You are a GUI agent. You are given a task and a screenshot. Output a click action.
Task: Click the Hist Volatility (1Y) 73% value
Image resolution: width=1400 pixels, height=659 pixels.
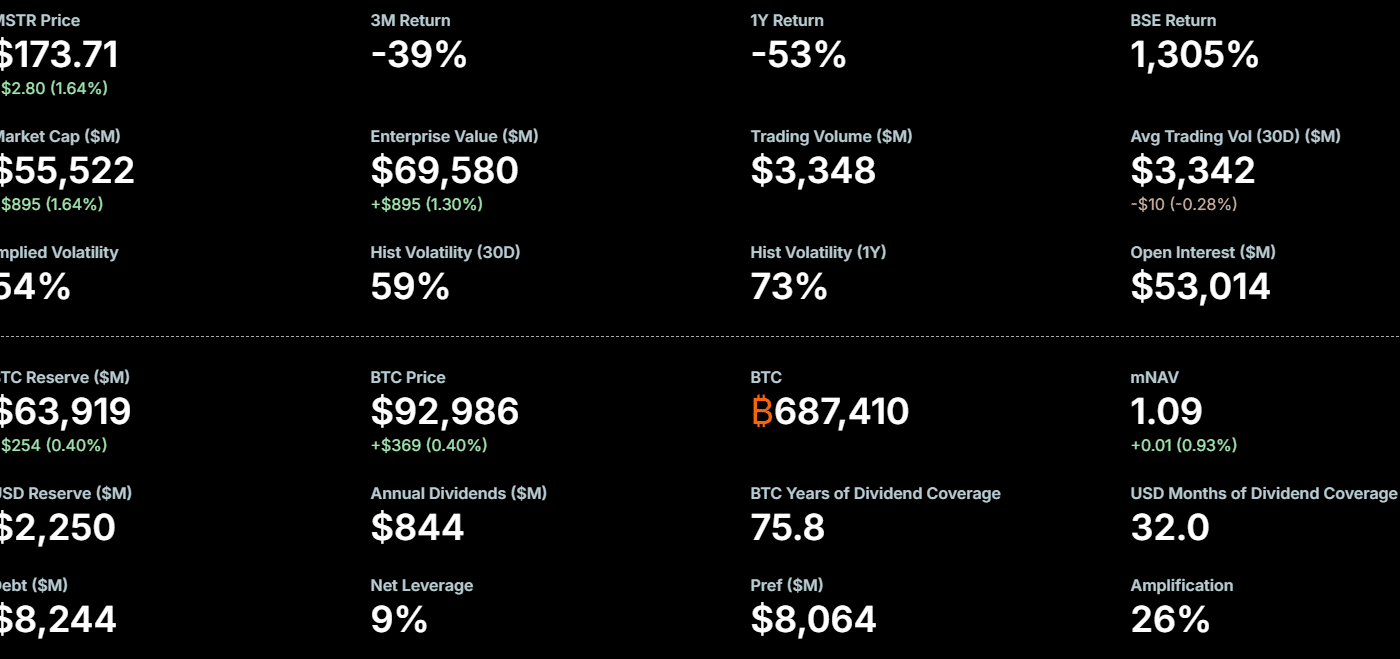pyautogui.click(x=789, y=287)
